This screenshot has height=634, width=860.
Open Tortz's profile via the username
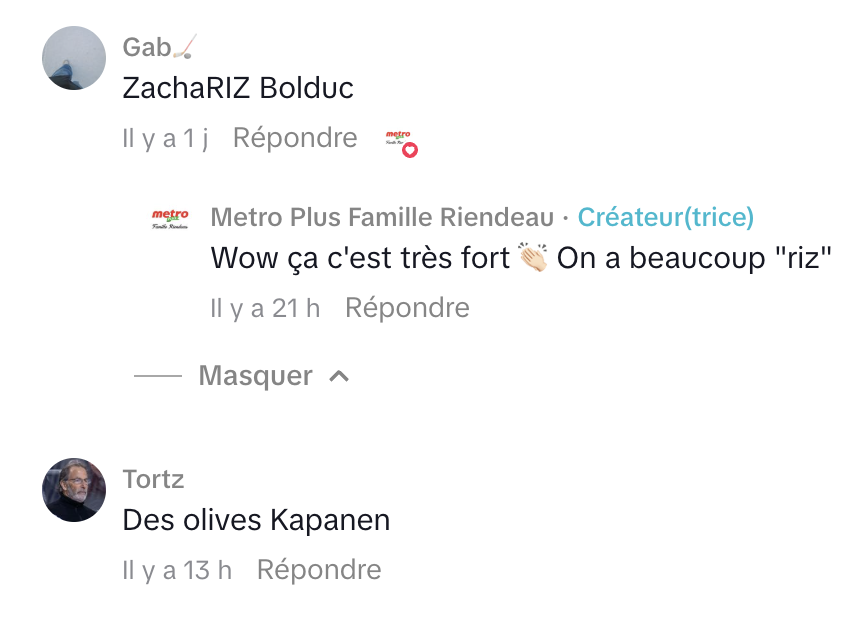(x=153, y=479)
